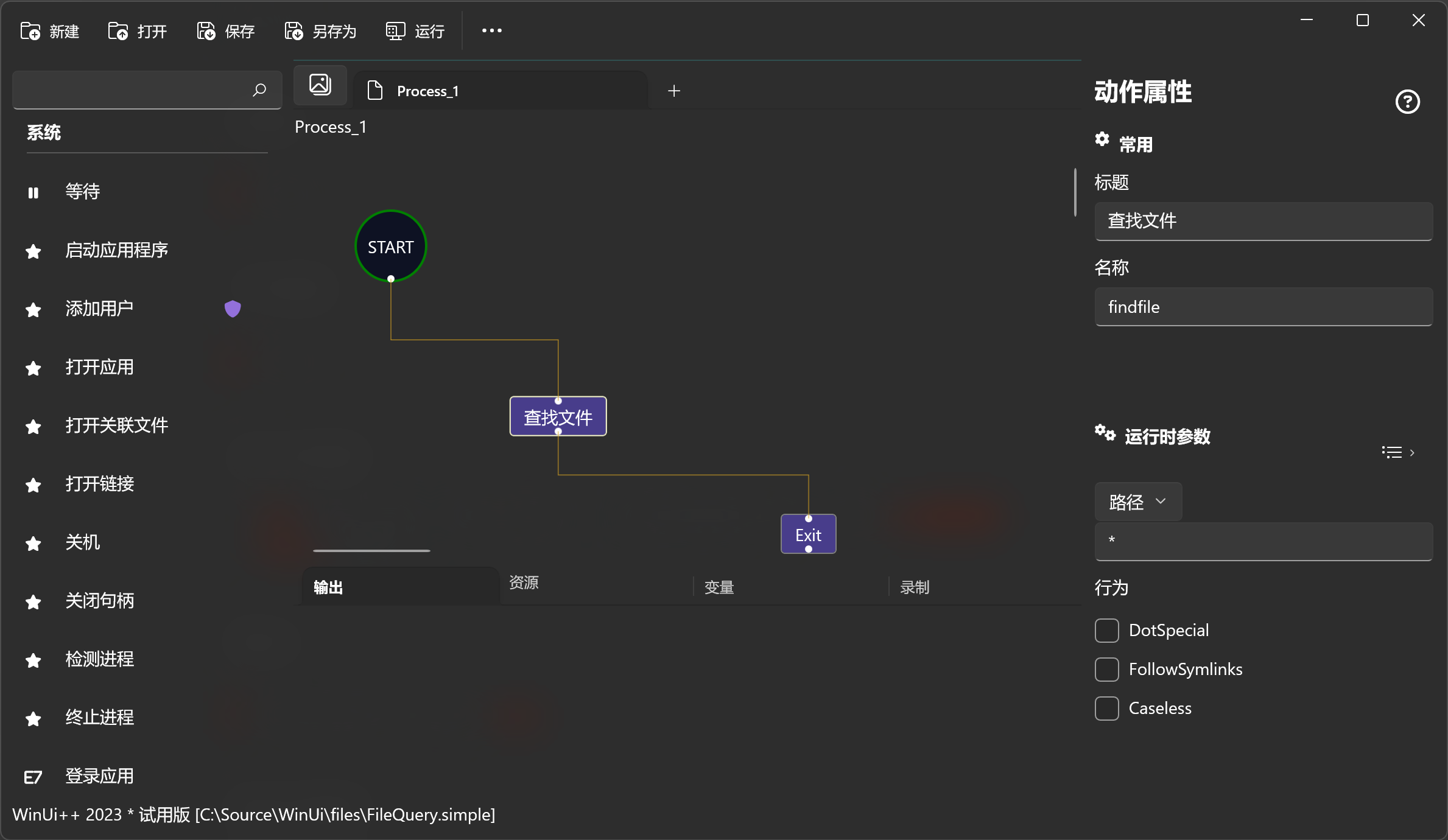Click the Save toolbar icon
The height and width of the screenshot is (840, 1448).
pyautogui.click(x=206, y=31)
